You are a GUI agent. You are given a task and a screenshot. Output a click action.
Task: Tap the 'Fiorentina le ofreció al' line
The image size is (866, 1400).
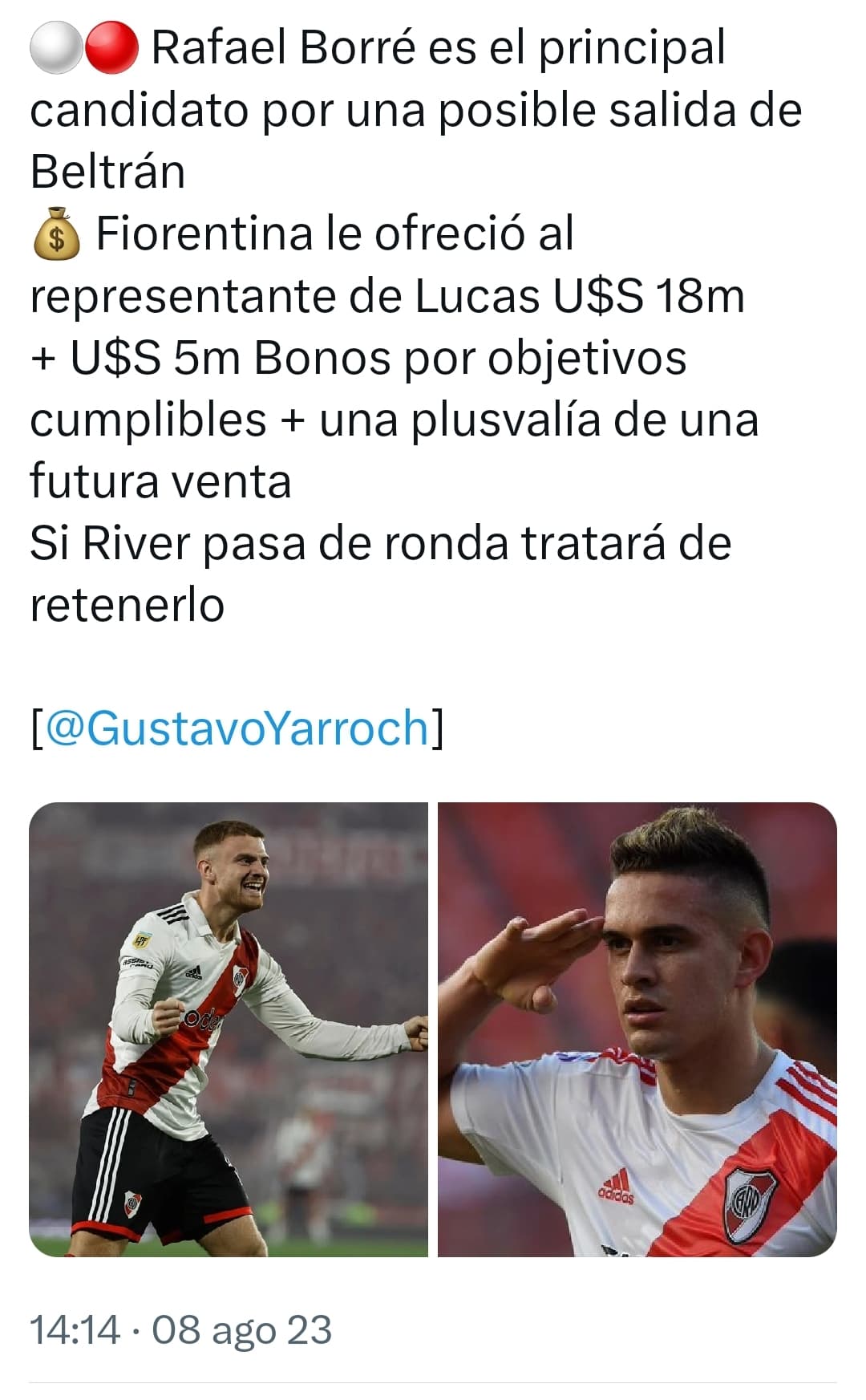[x=335, y=234]
